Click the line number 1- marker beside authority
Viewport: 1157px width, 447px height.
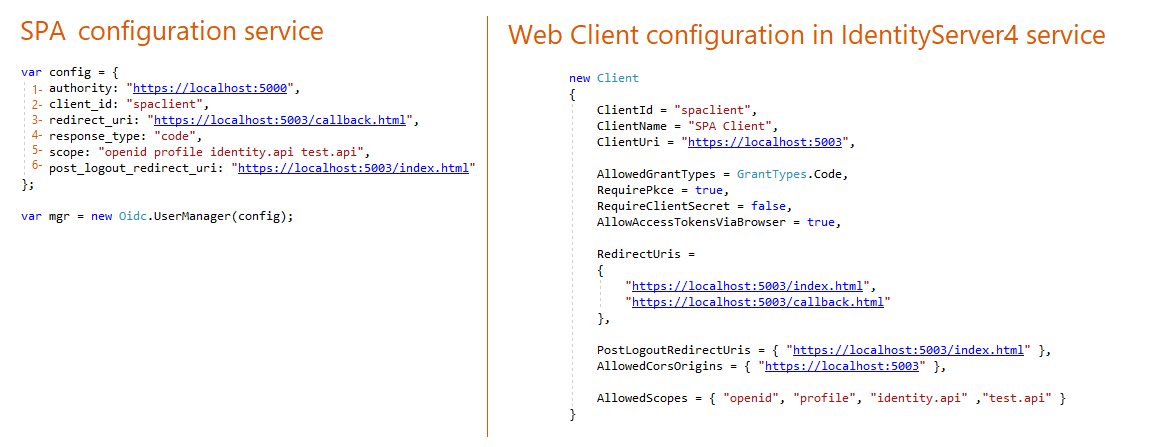point(36,88)
